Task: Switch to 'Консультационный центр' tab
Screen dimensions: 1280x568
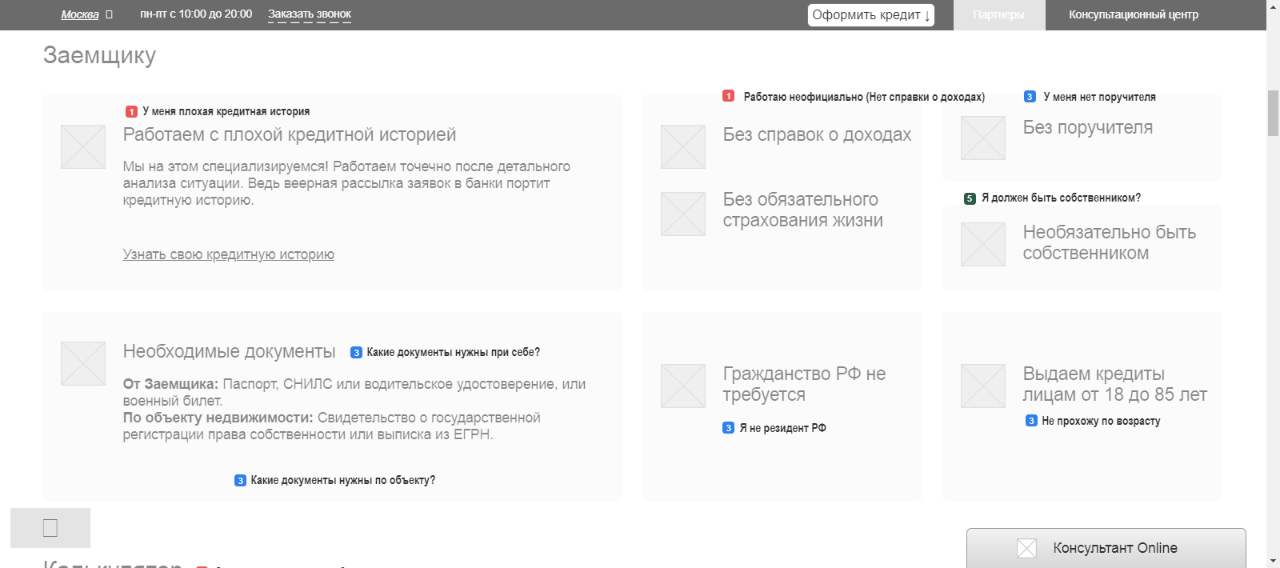Action: pyautogui.click(x=1133, y=15)
